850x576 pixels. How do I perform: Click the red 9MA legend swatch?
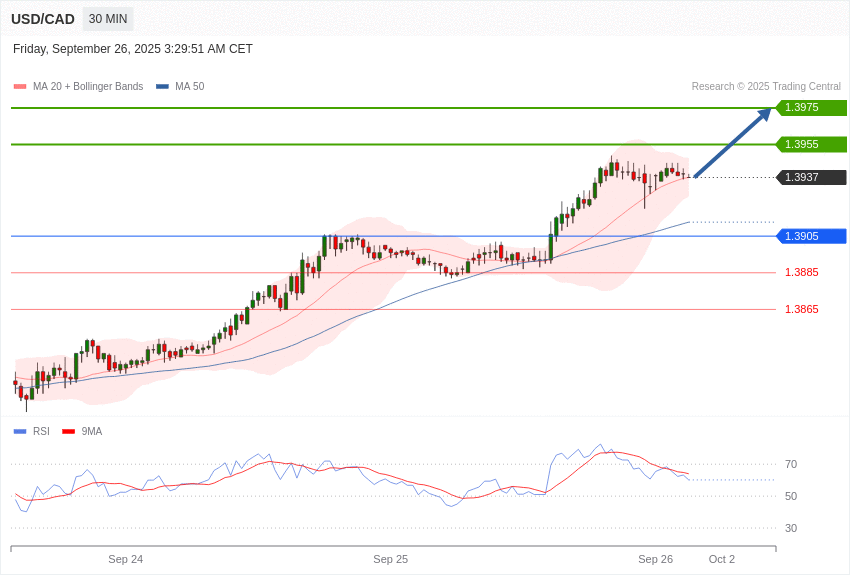pyautogui.click(x=68, y=432)
